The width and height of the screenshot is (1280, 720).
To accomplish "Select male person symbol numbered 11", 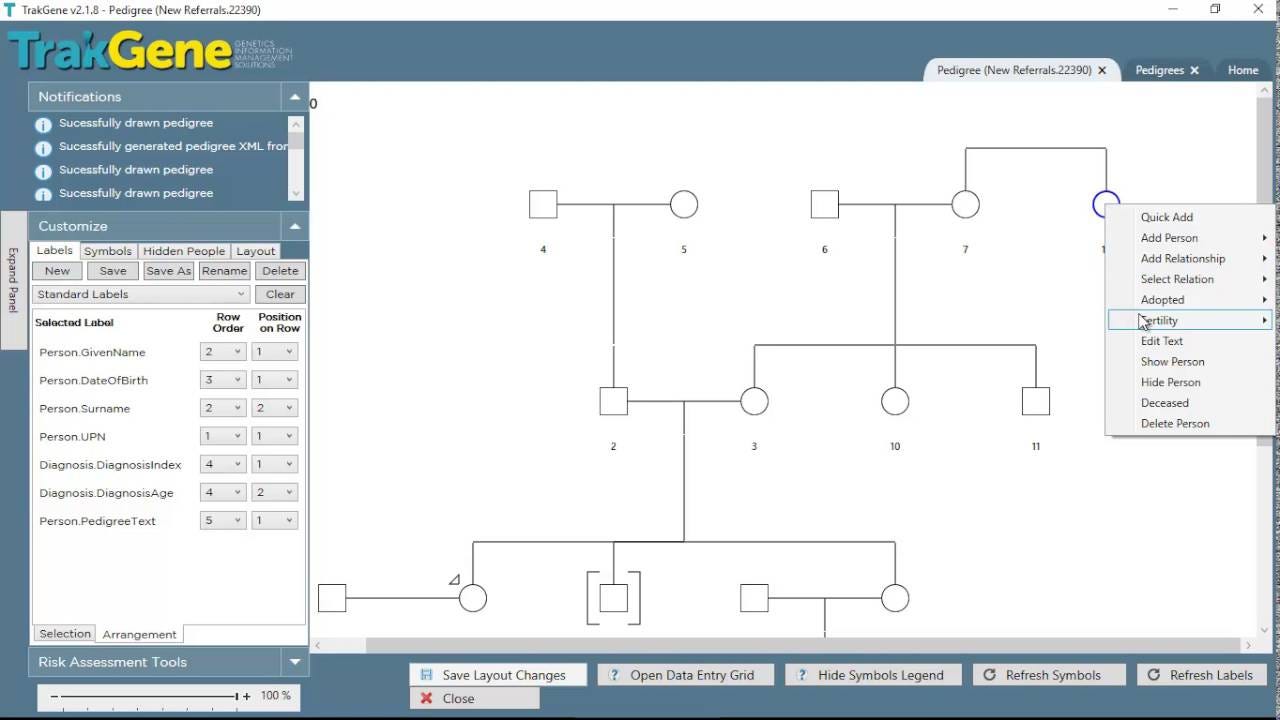I will (x=1036, y=401).
